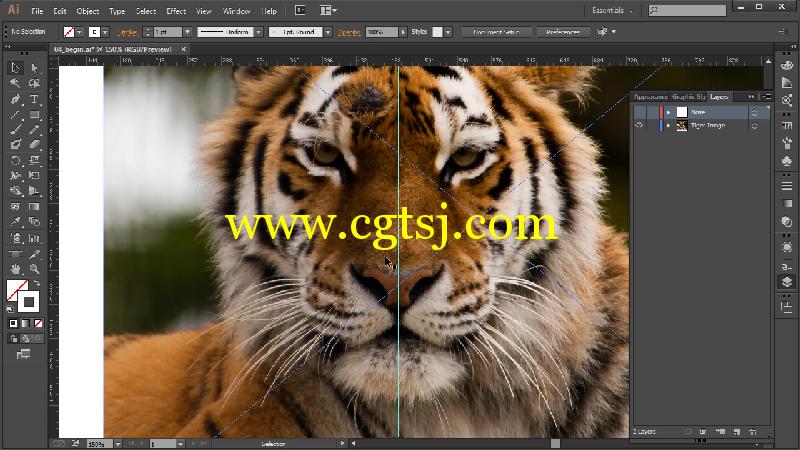Open stroke weight dropdown

click(187, 32)
